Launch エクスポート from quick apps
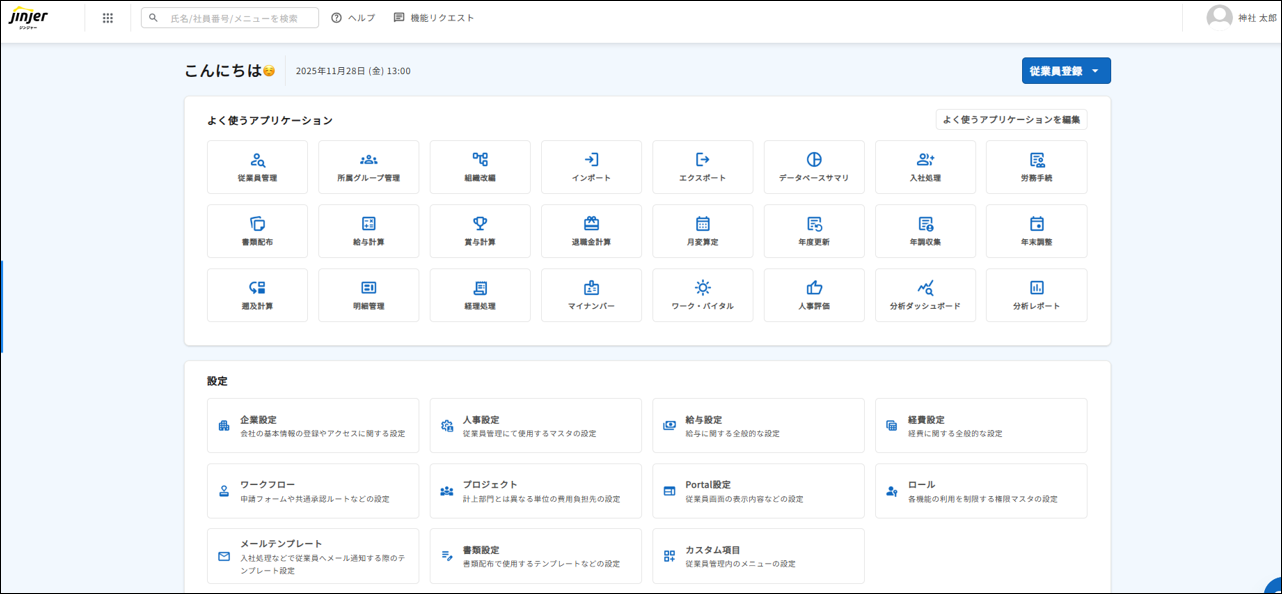The height and width of the screenshot is (594, 1282). point(702,167)
